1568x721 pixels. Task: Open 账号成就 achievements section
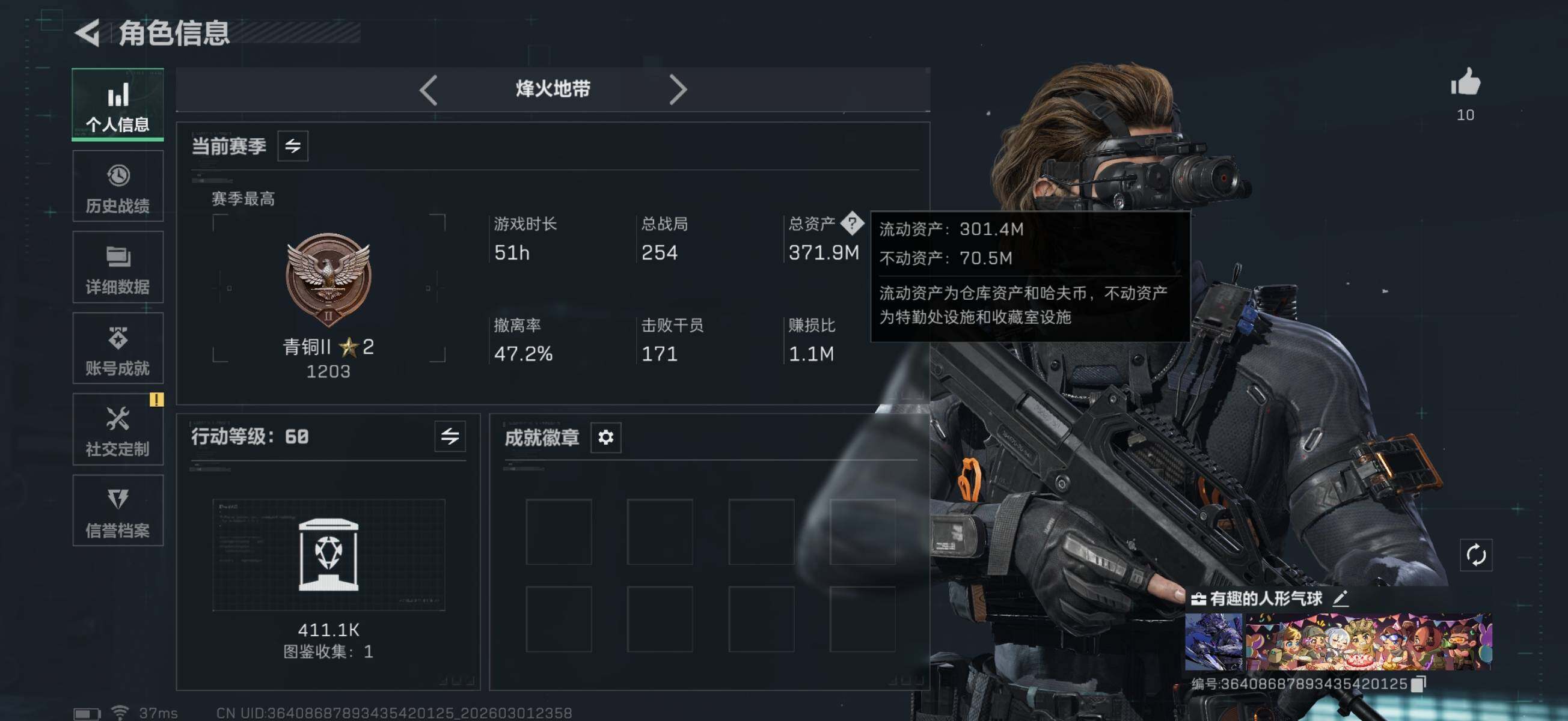pos(117,348)
